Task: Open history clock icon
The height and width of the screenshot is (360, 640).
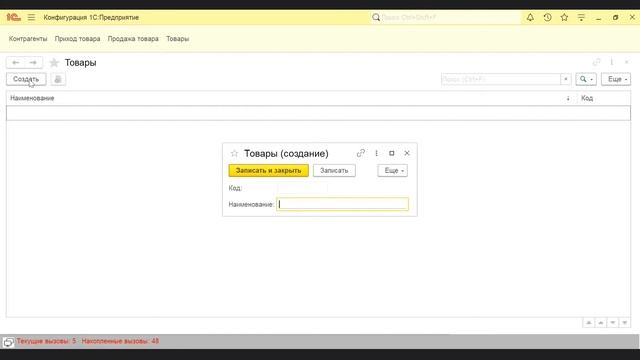Action: point(547,18)
